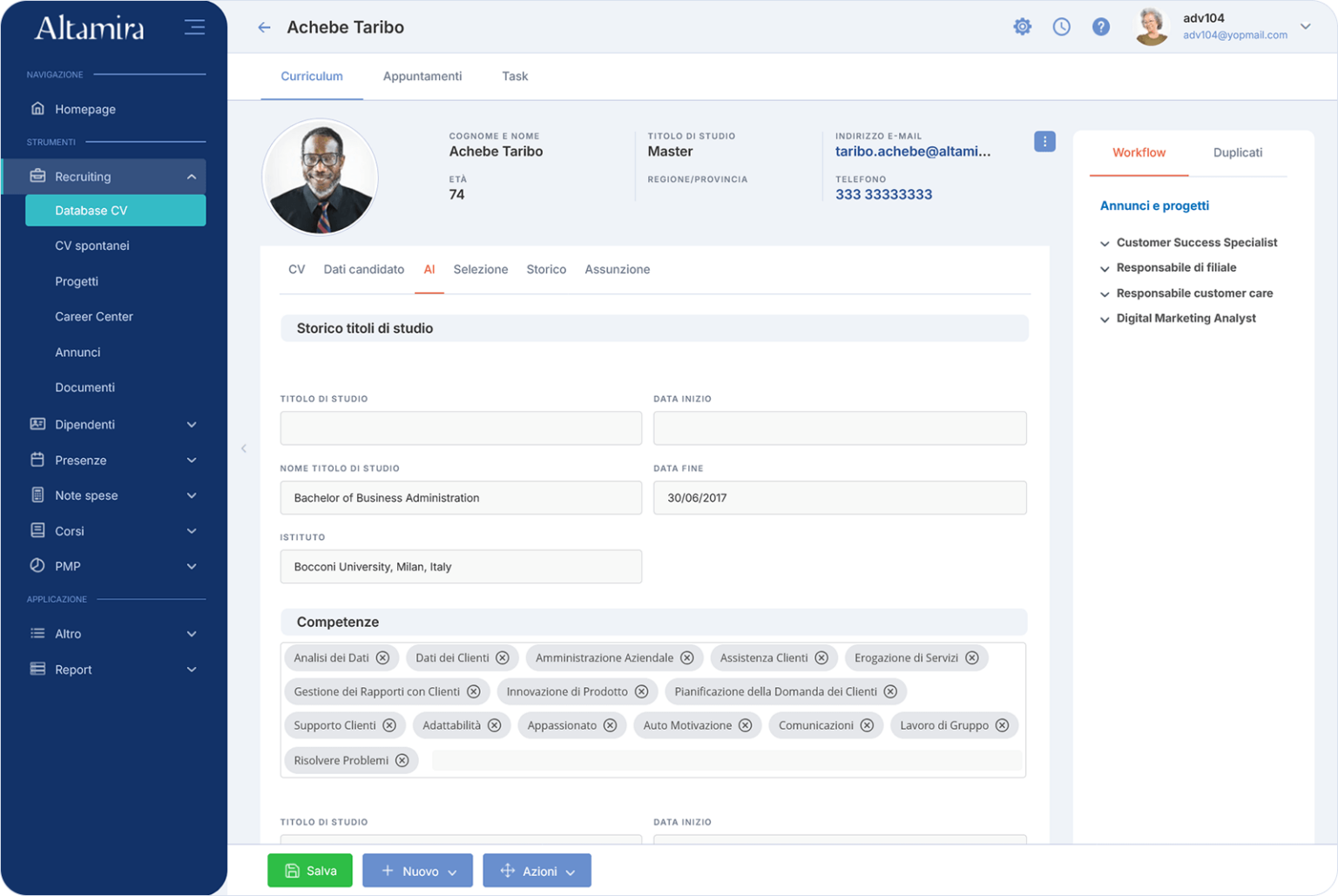Open Annunci in the sidebar

pyautogui.click(x=78, y=352)
